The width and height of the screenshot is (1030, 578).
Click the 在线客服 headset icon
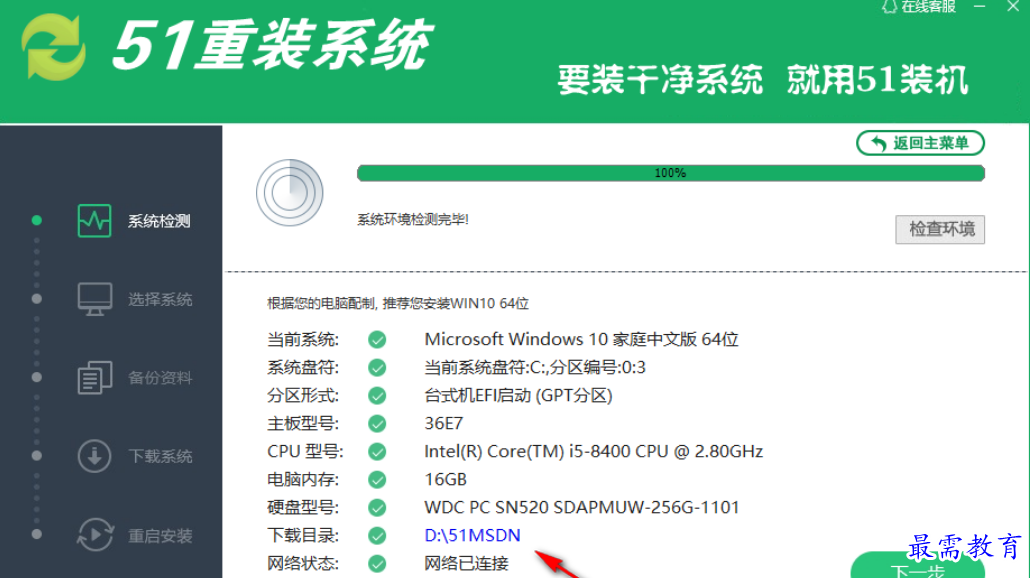pos(889,7)
